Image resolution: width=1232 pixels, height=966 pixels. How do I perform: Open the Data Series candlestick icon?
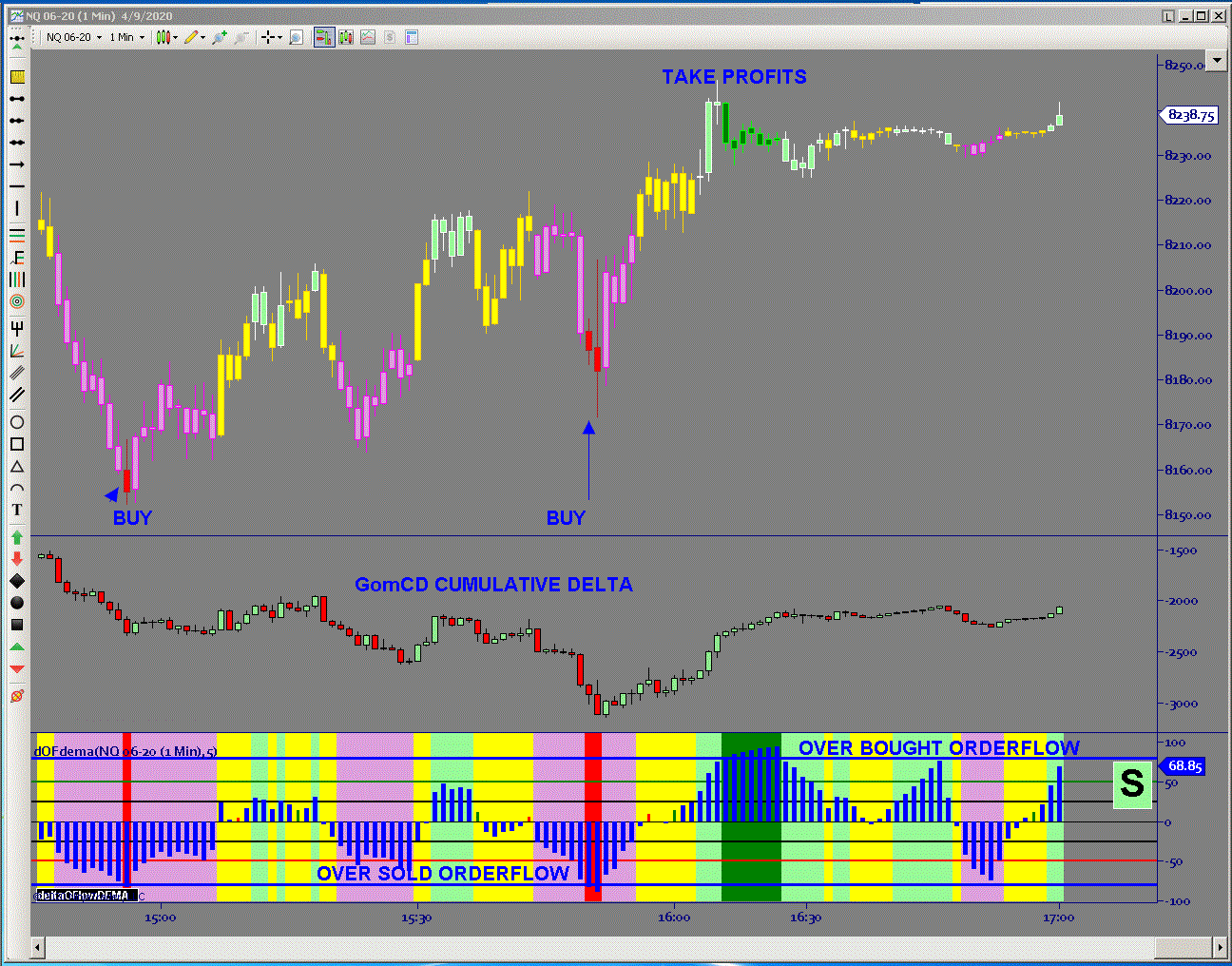click(345, 37)
